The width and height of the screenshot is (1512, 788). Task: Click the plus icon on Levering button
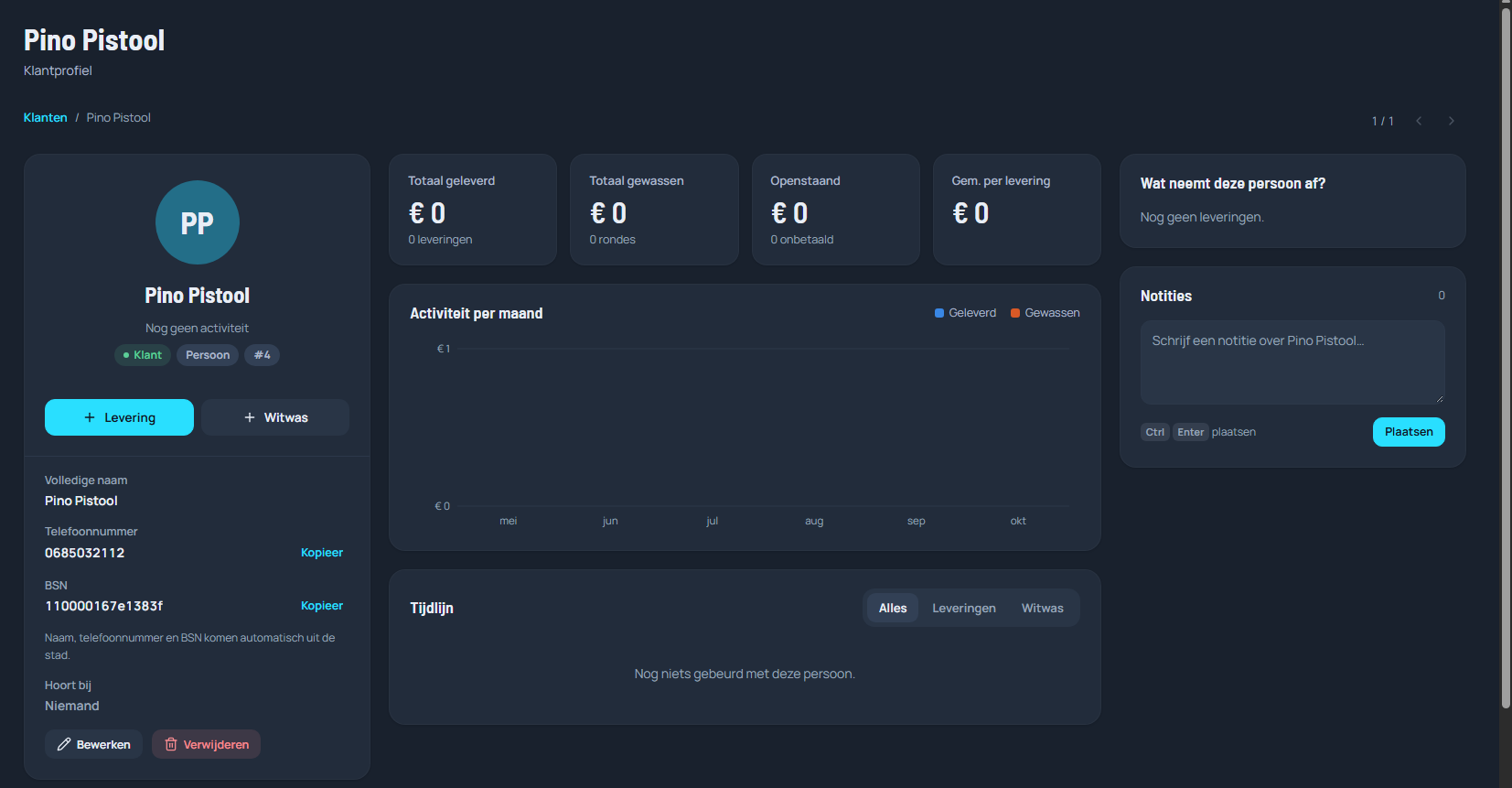(90, 417)
